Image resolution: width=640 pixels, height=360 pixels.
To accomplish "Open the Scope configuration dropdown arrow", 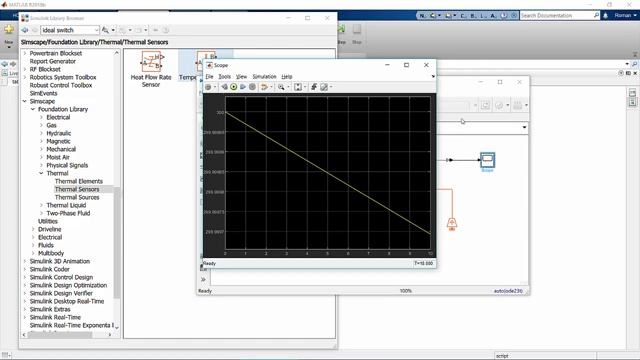I will click(215, 87).
